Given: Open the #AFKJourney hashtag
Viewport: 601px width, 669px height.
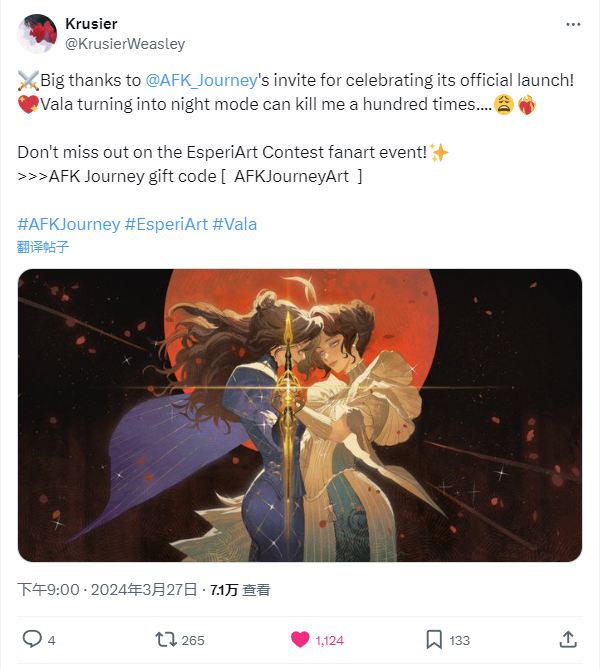Looking at the screenshot, I should tap(69, 224).
